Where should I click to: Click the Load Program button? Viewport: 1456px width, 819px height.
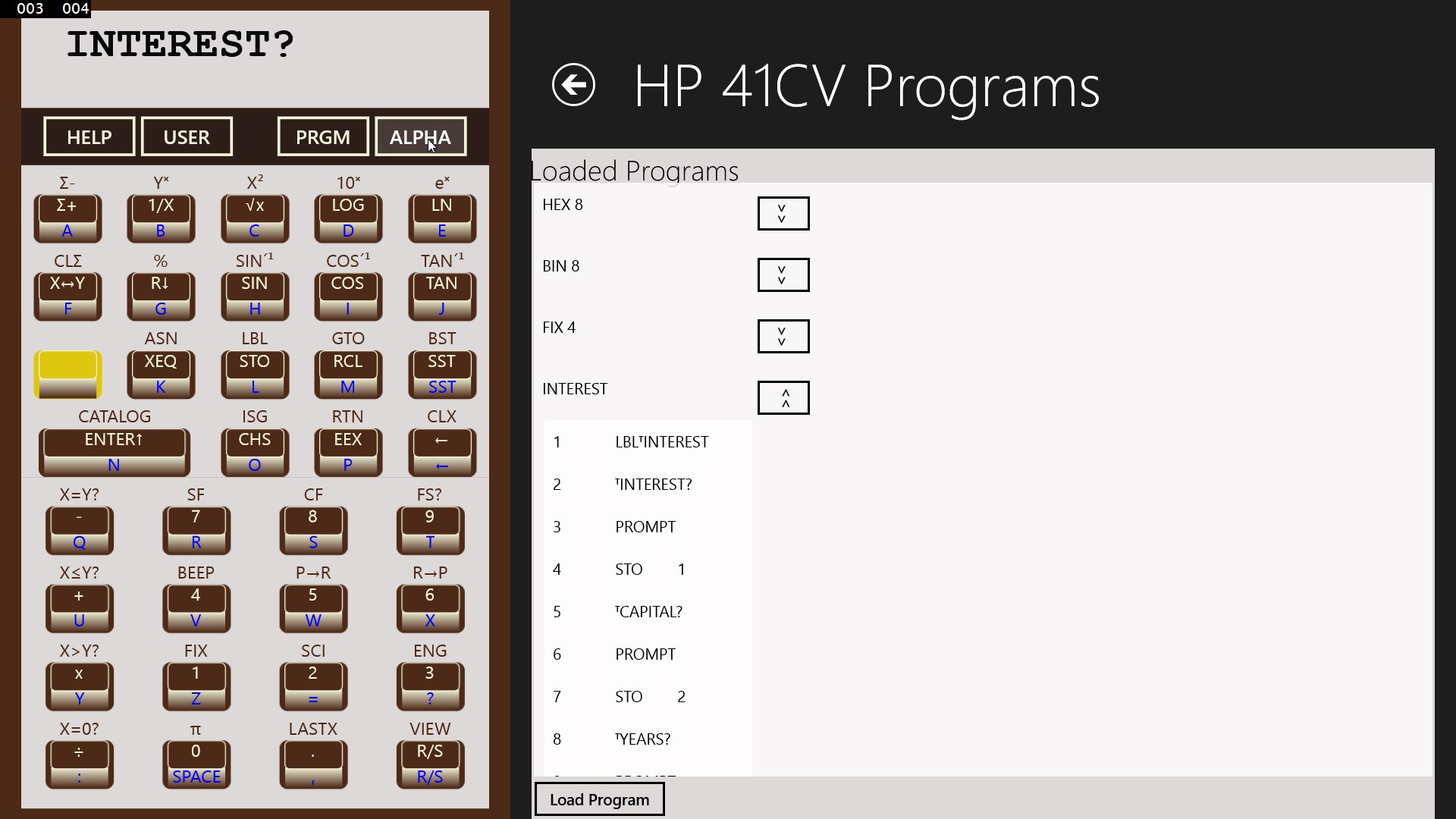[599, 799]
